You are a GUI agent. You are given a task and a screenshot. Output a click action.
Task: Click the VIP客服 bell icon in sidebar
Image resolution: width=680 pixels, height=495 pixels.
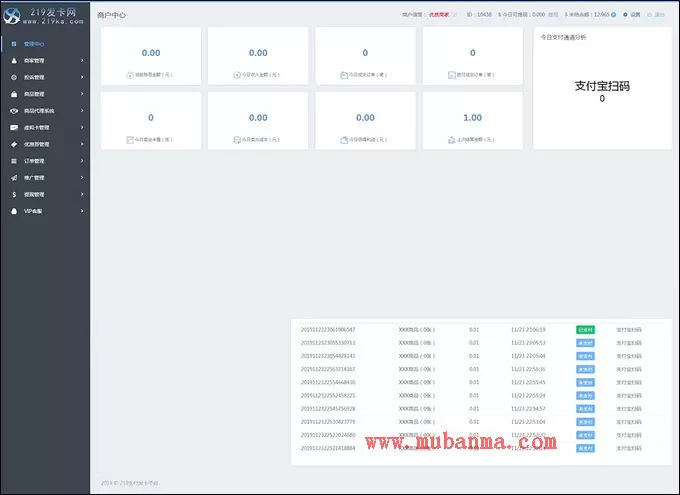click(13, 211)
